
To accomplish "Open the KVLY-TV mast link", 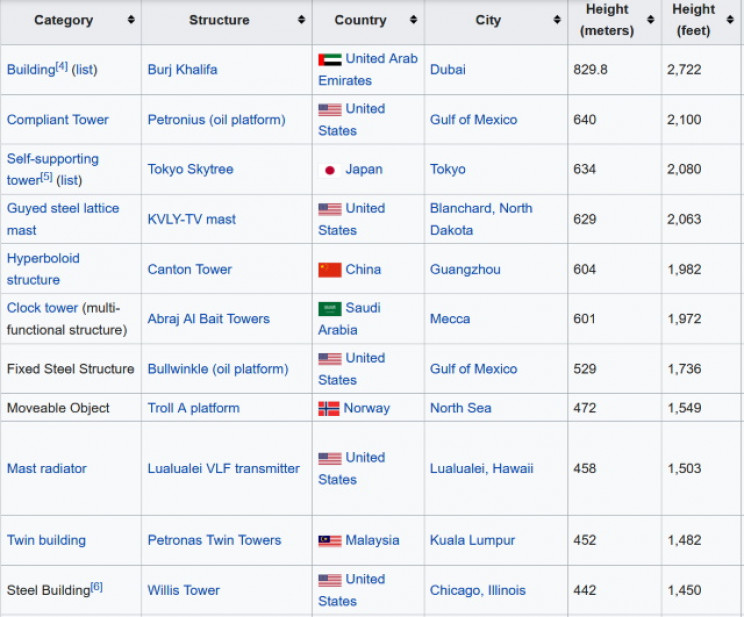I will [191, 219].
